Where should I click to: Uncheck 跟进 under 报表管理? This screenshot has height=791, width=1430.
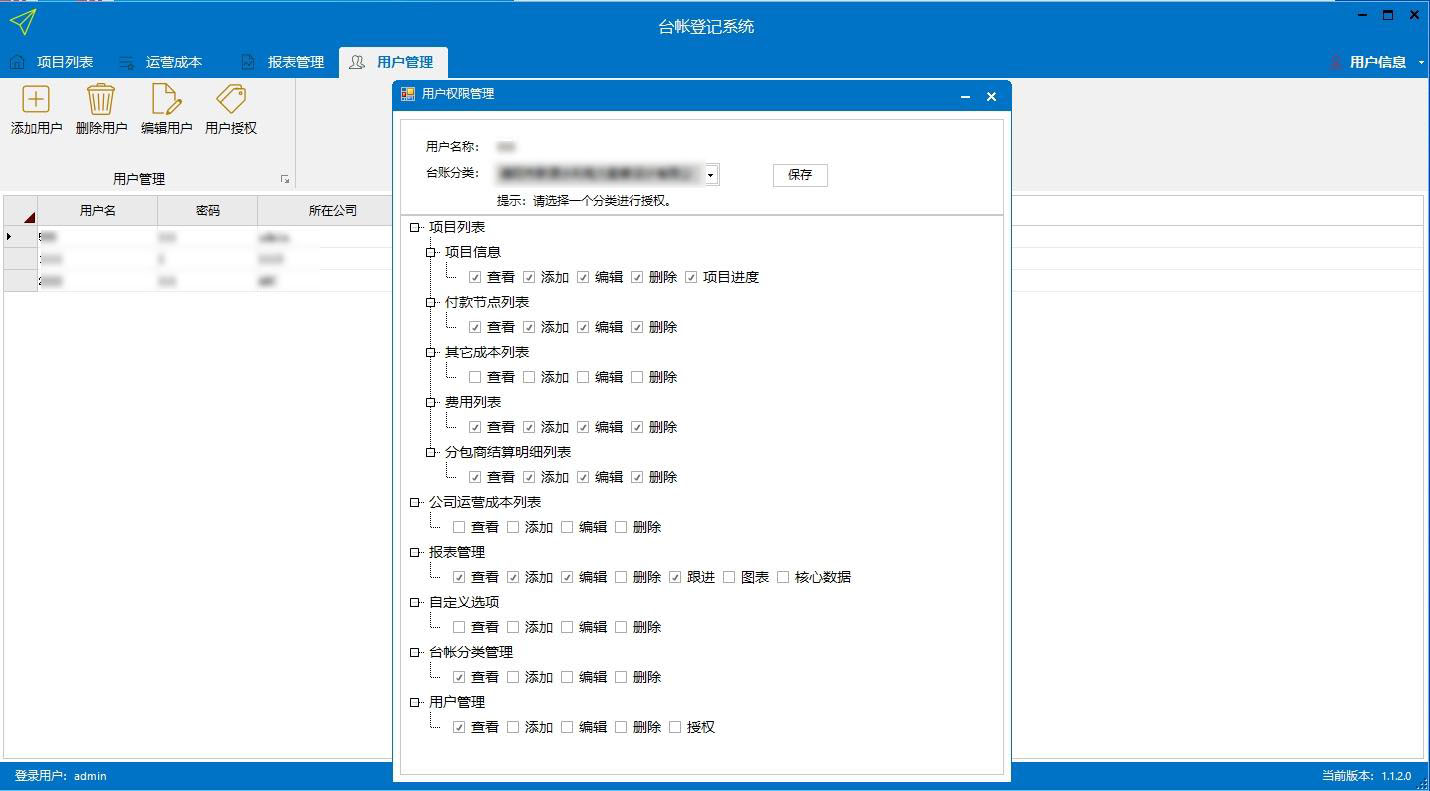(675, 577)
